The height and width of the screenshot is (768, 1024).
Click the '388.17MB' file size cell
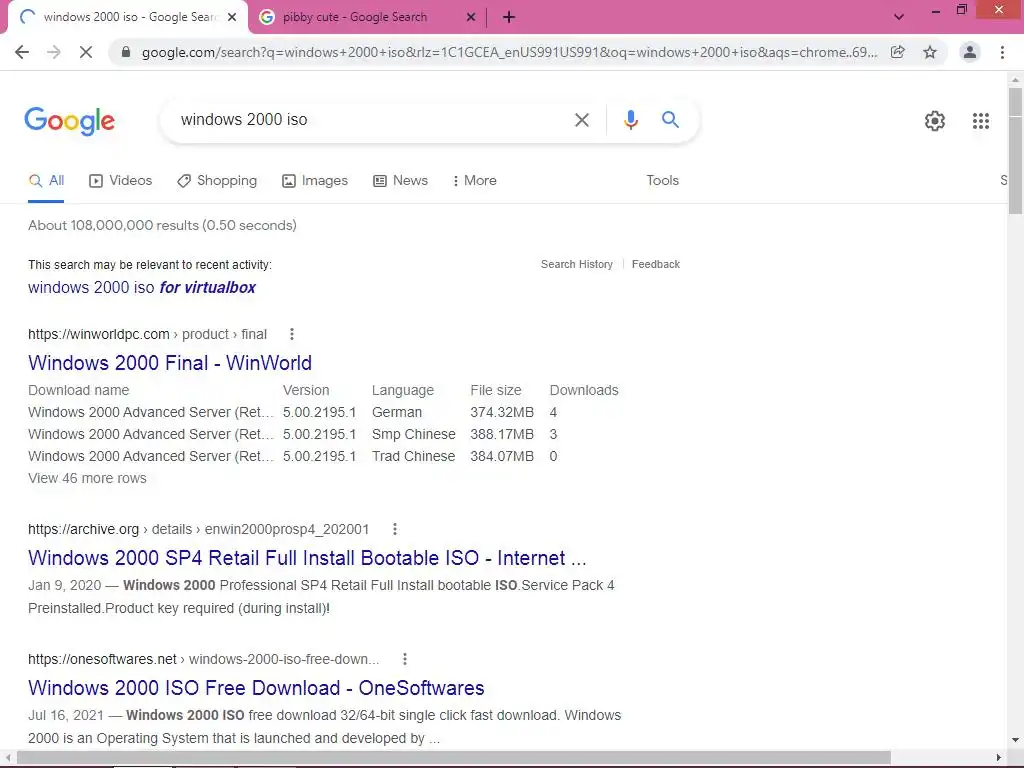(502, 434)
